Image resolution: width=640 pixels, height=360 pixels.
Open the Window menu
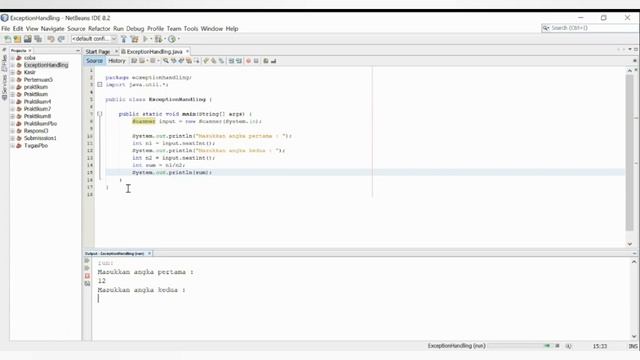click(x=211, y=29)
